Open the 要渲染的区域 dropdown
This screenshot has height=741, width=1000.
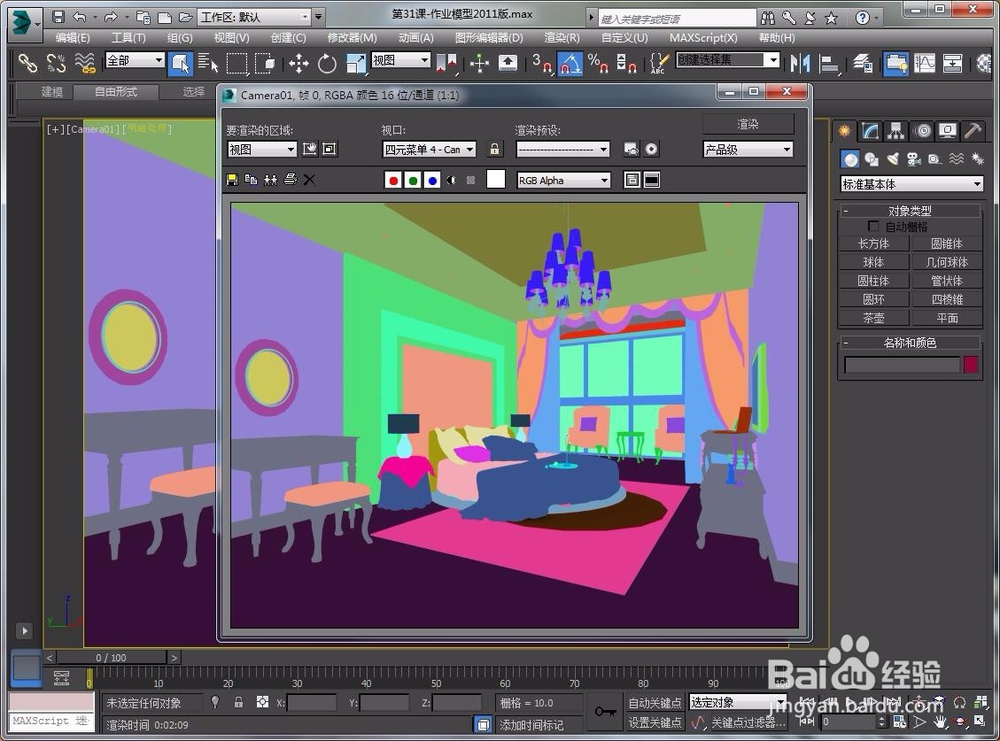pos(262,149)
